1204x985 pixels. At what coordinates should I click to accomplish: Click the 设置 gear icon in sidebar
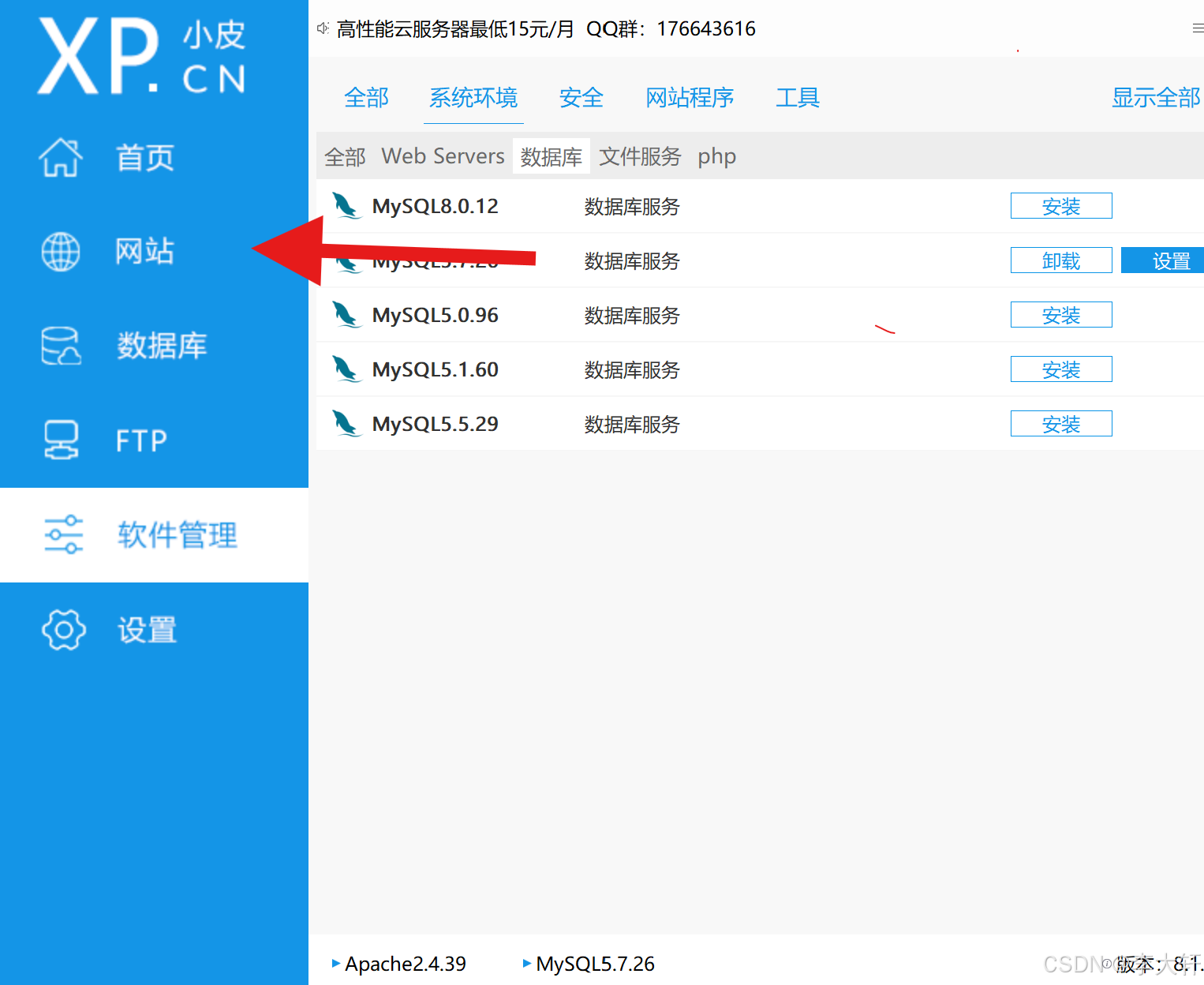(x=63, y=629)
